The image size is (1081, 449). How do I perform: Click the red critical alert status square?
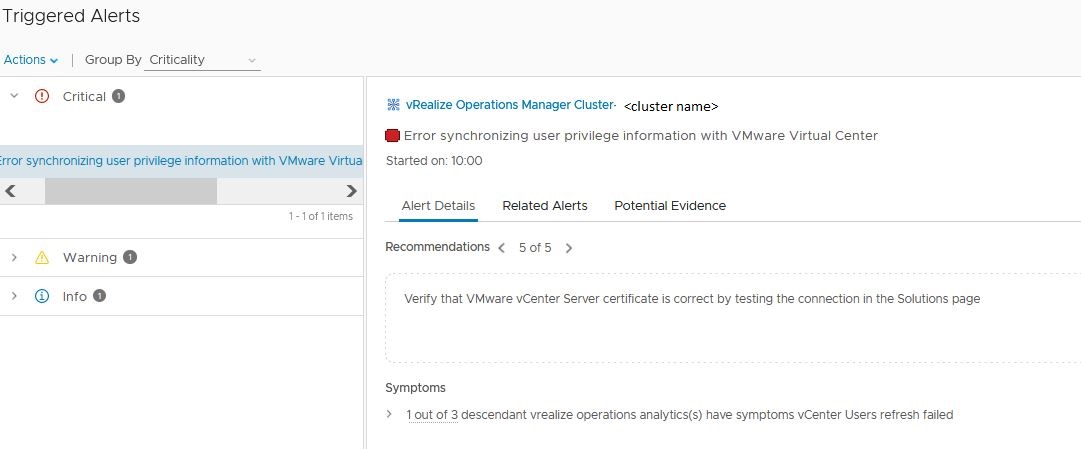pyautogui.click(x=392, y=136)
